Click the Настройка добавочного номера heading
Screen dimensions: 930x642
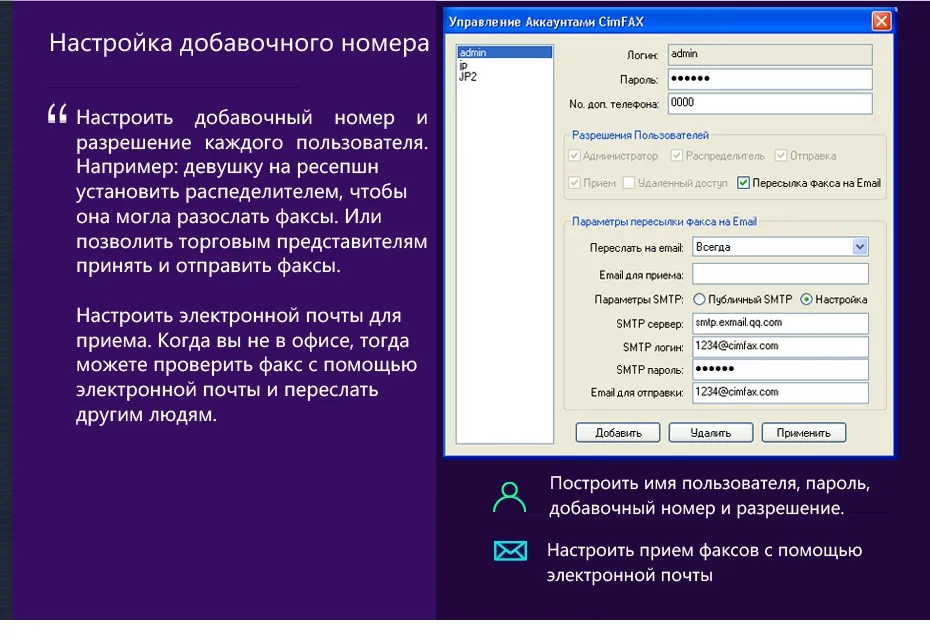(x=239, y=43)
